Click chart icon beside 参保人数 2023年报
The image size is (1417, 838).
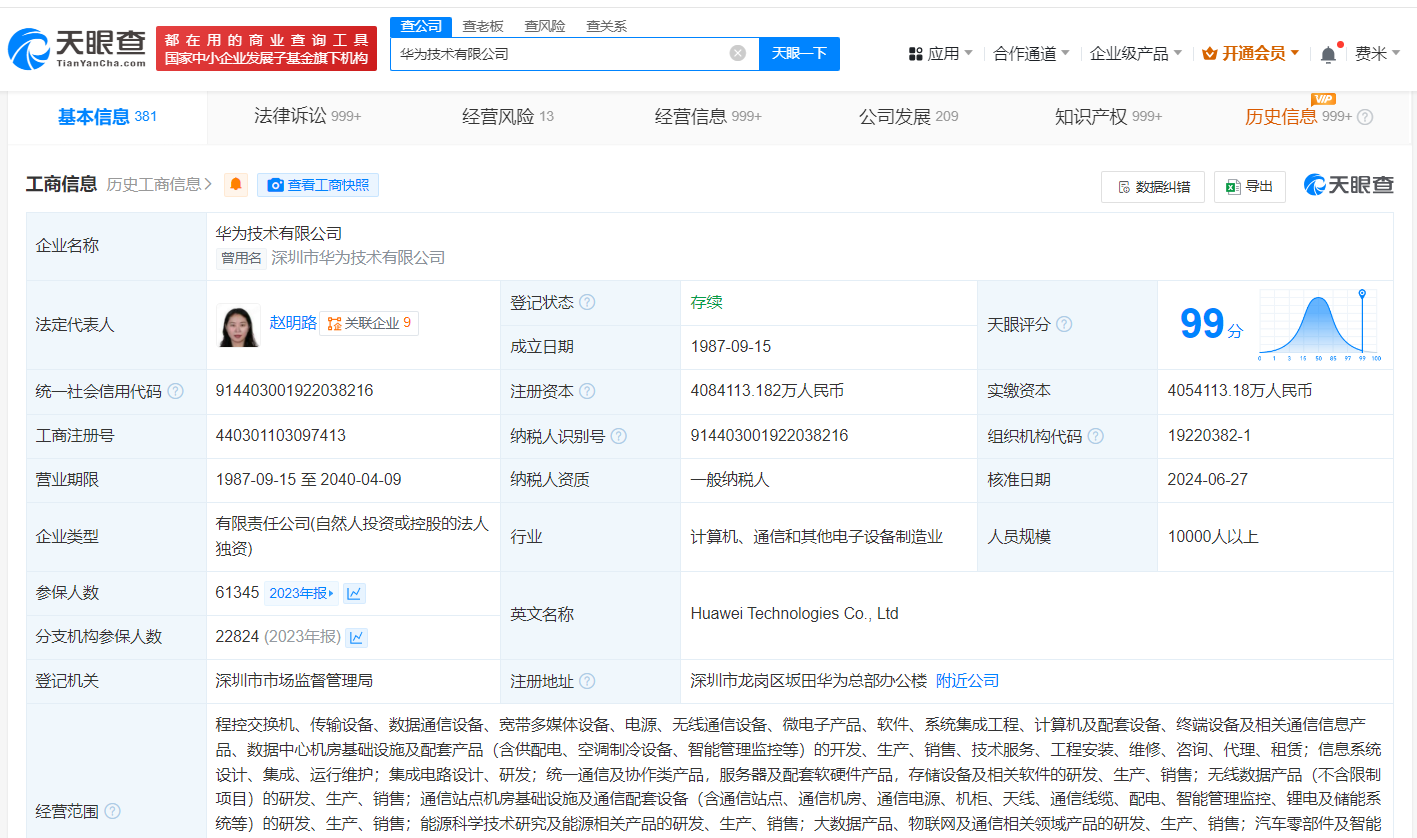(x=354, y=593)
